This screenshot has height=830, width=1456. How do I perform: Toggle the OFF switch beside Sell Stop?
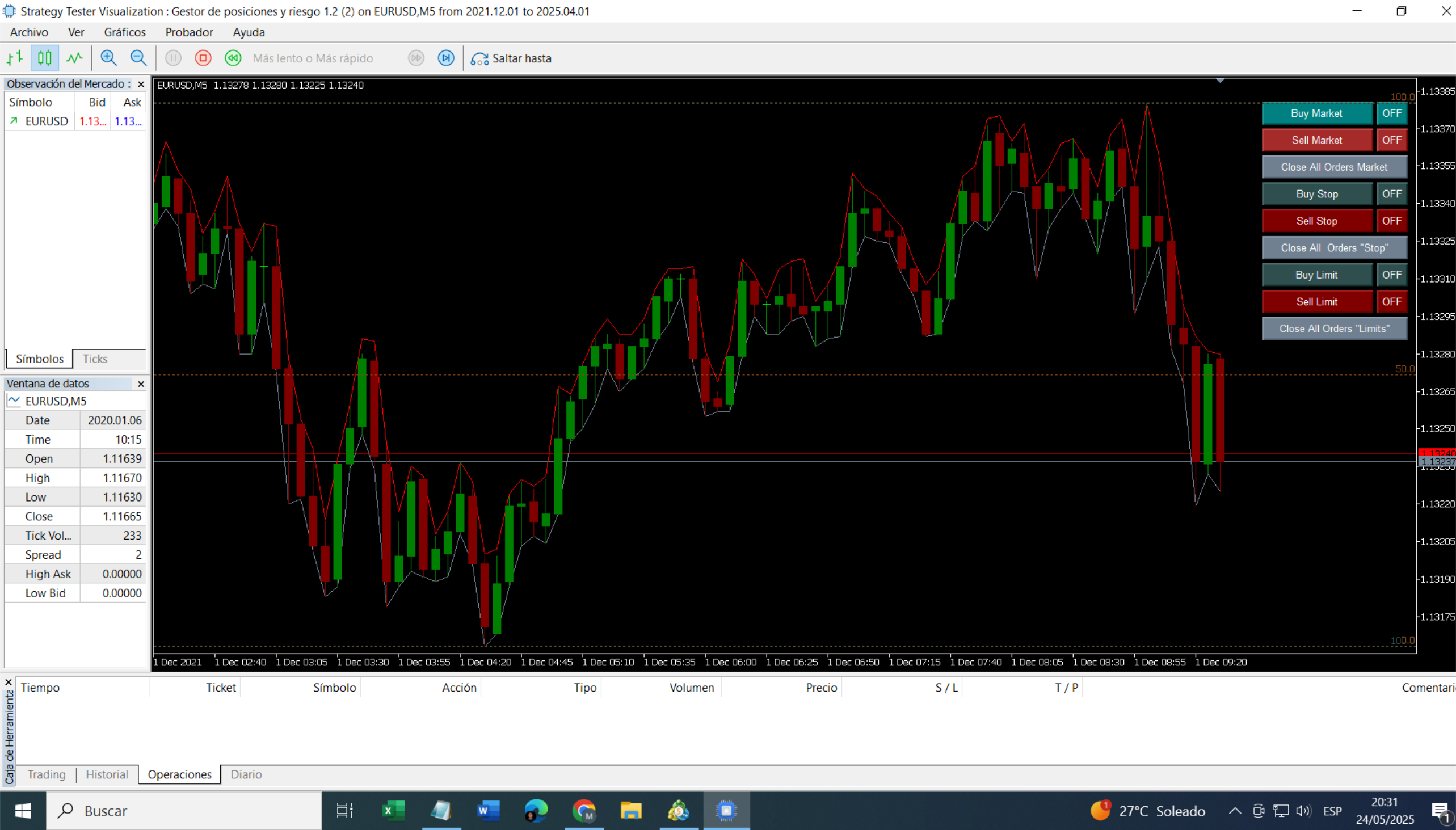coord(1391,221)
